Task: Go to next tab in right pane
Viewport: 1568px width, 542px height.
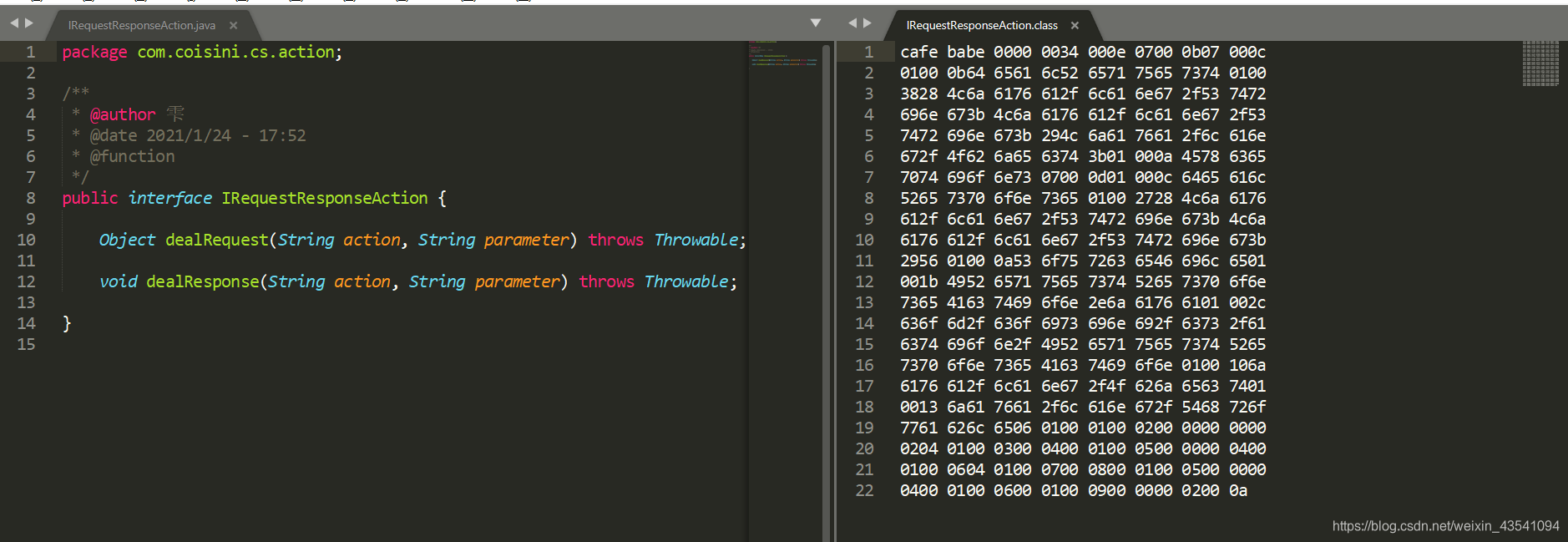Action: click(867, 23)
